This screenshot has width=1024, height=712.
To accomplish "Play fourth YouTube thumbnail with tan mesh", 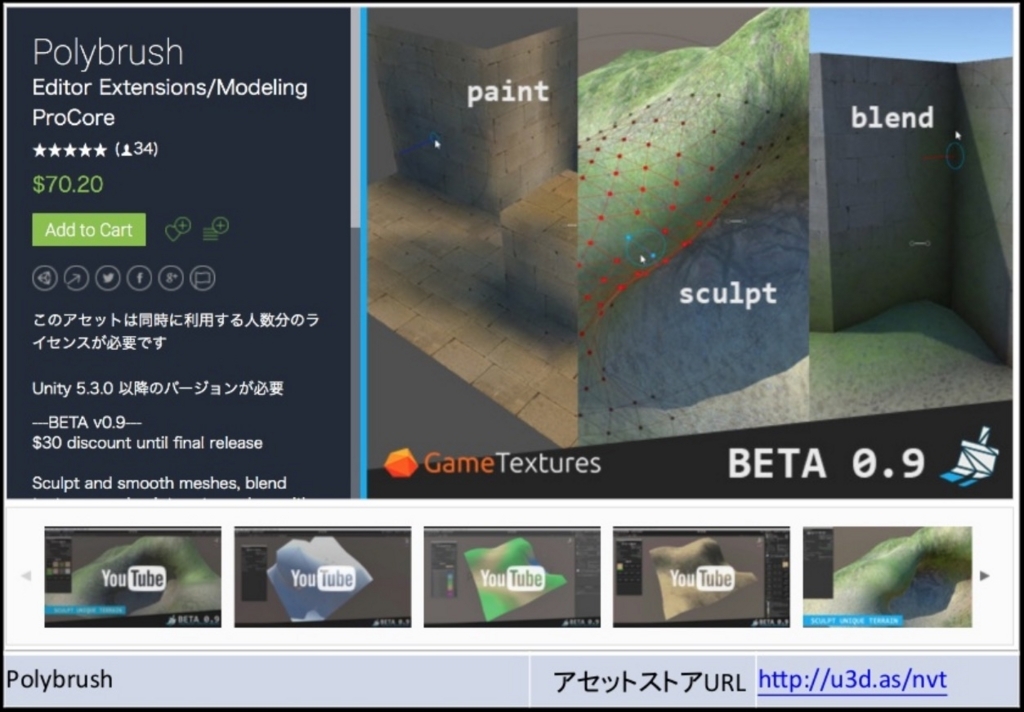I will [x=701, y=577].
